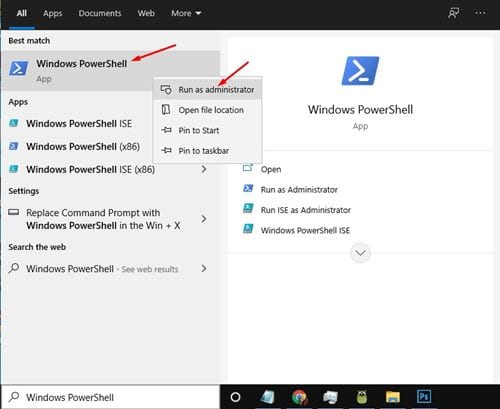Viewport: 500px width, 409px height.
Task: Open the feedback icon in search header
Action: (453, 13)
